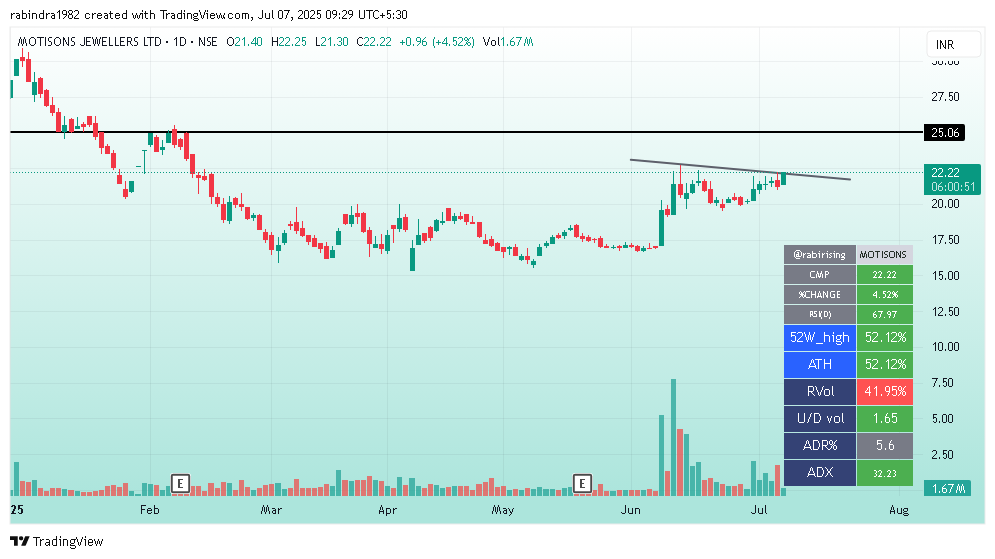Click the 15.00 price axis label

pos(945,276)
